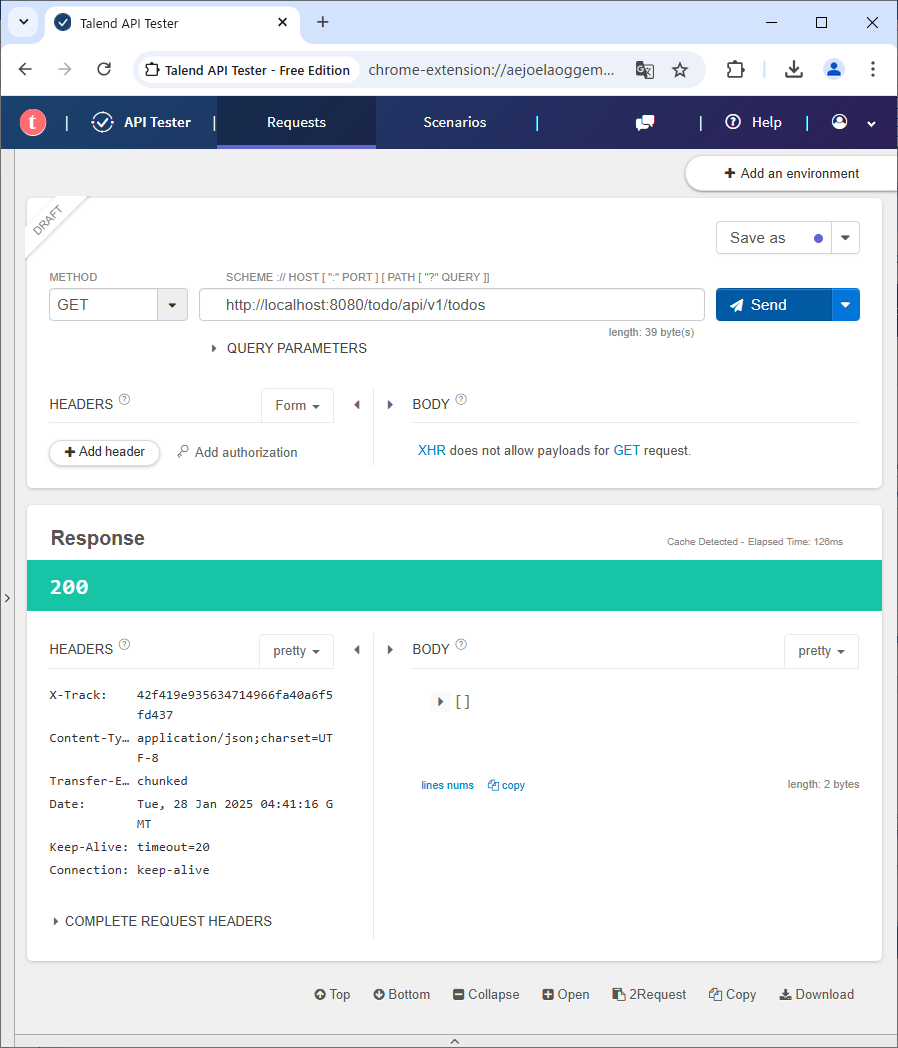Click the translate page icon

644,69
